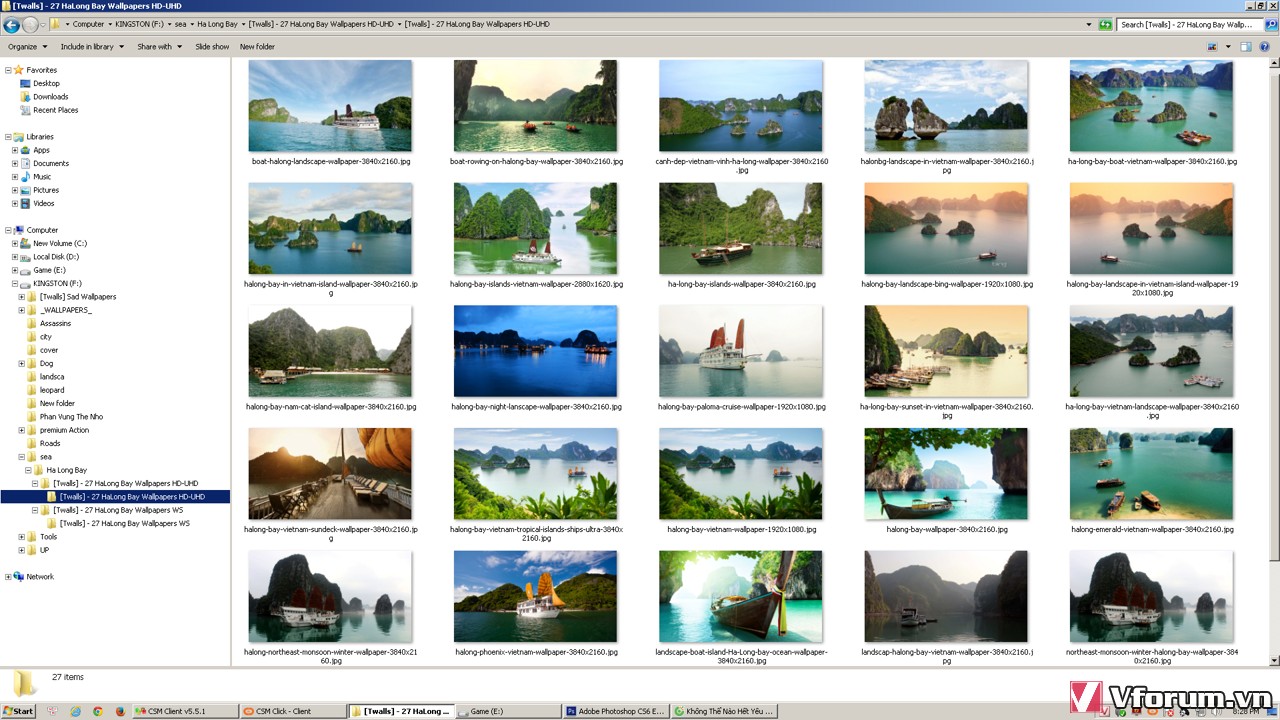Select [Twalls] - 27 HaLong Bay Wallpapers WS subfolder
The width and height of the screenshot is (1280, 720).
[x=124, y=523]
